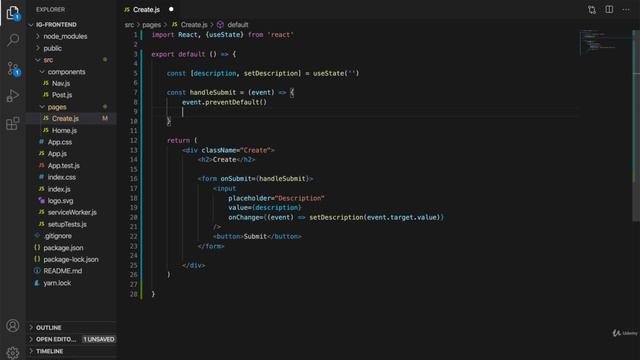Open the Search view in activity bar
The height and width of the screenshot is (360, 640).
(13, 40)
